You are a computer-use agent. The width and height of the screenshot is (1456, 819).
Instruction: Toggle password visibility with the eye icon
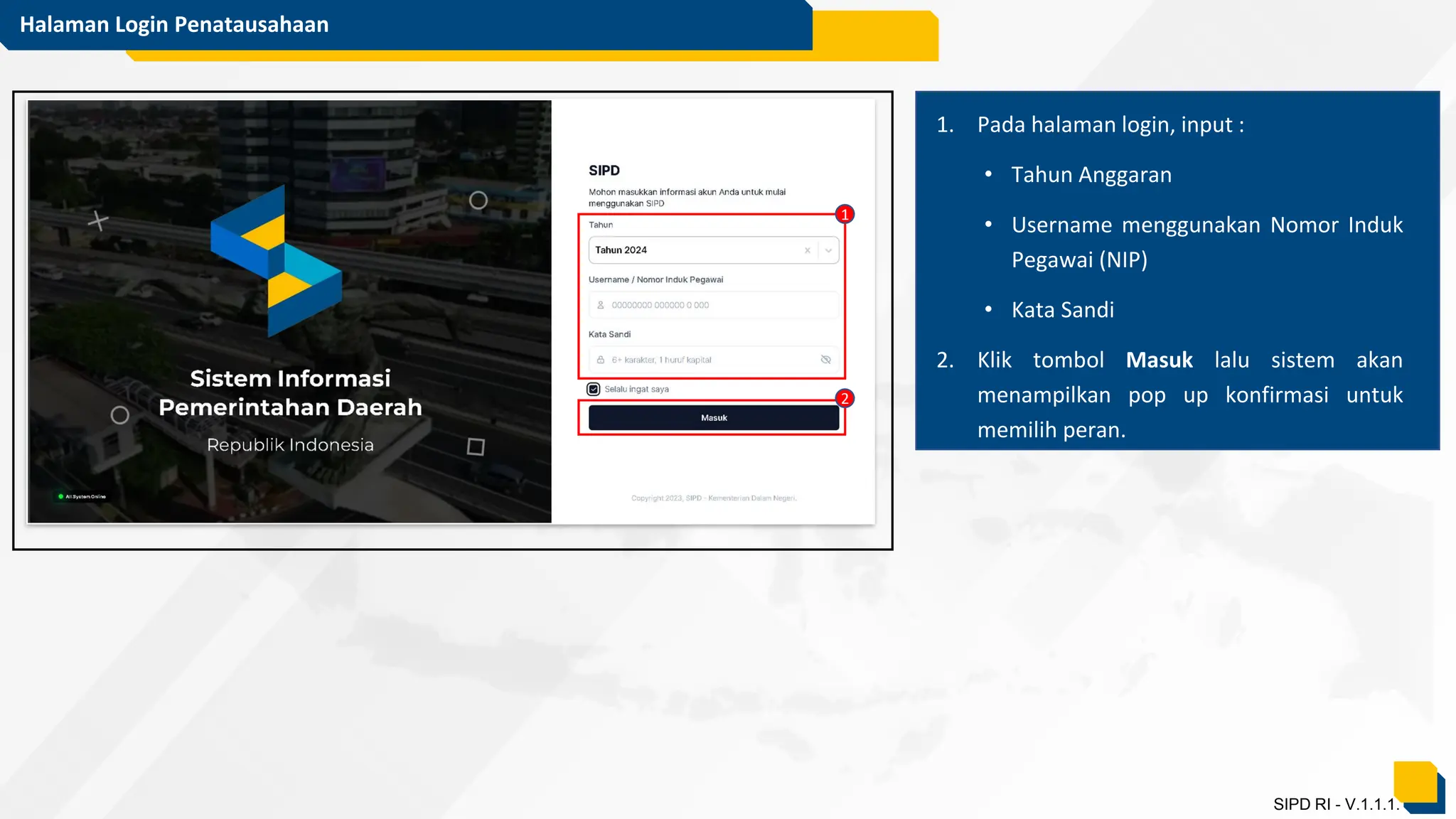click(x=825, y=360)
